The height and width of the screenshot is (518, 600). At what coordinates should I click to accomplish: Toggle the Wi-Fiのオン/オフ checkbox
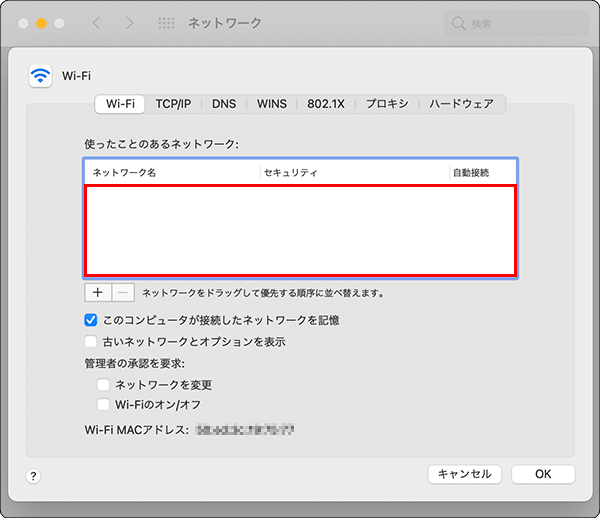pyautogui.click(x=104, y=405)
